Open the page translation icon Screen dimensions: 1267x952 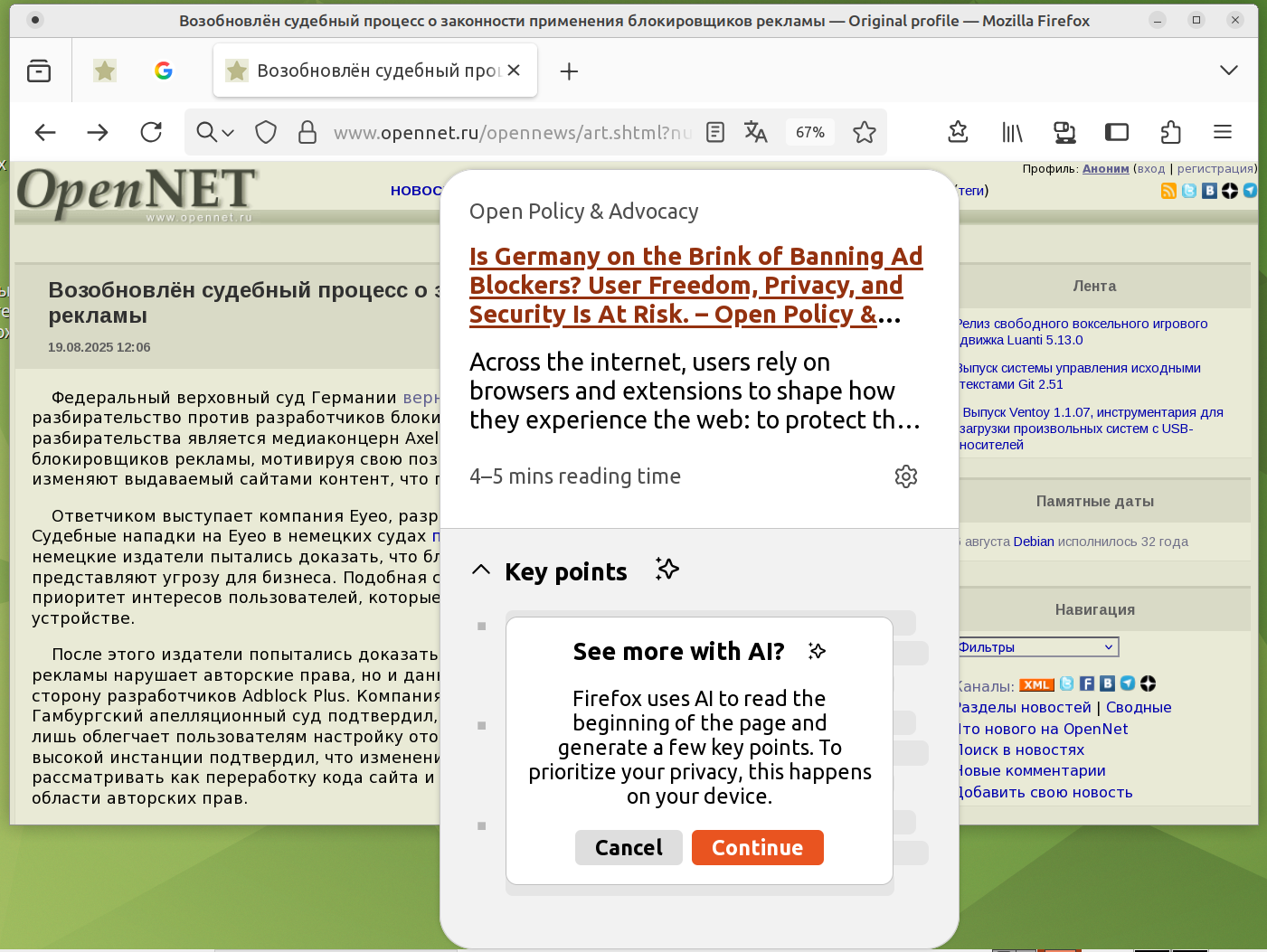pos(755,133)
